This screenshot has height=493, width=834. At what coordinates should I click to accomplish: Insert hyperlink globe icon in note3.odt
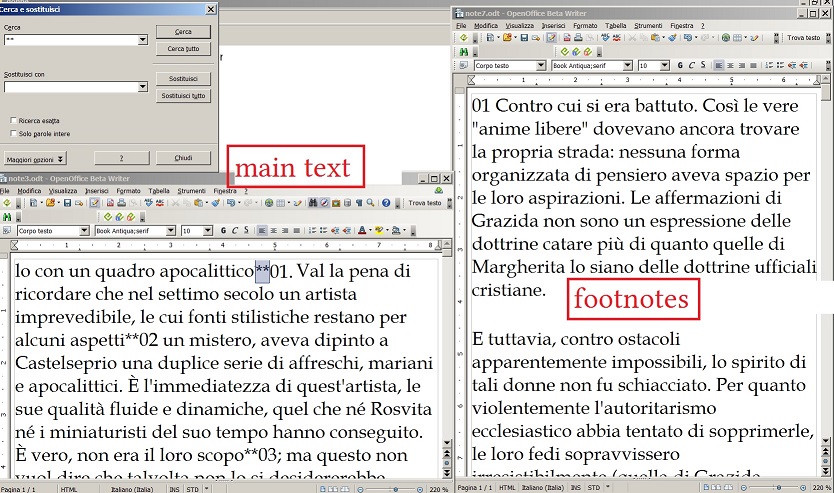(x=269, y=203)
